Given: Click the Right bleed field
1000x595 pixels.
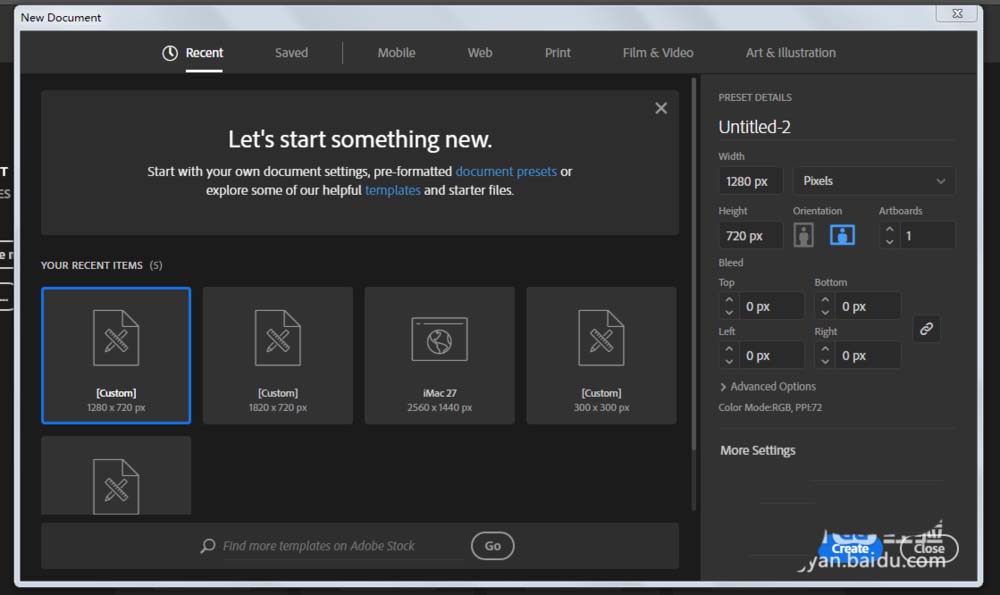Looking at the screenshot, I should 867,356.
